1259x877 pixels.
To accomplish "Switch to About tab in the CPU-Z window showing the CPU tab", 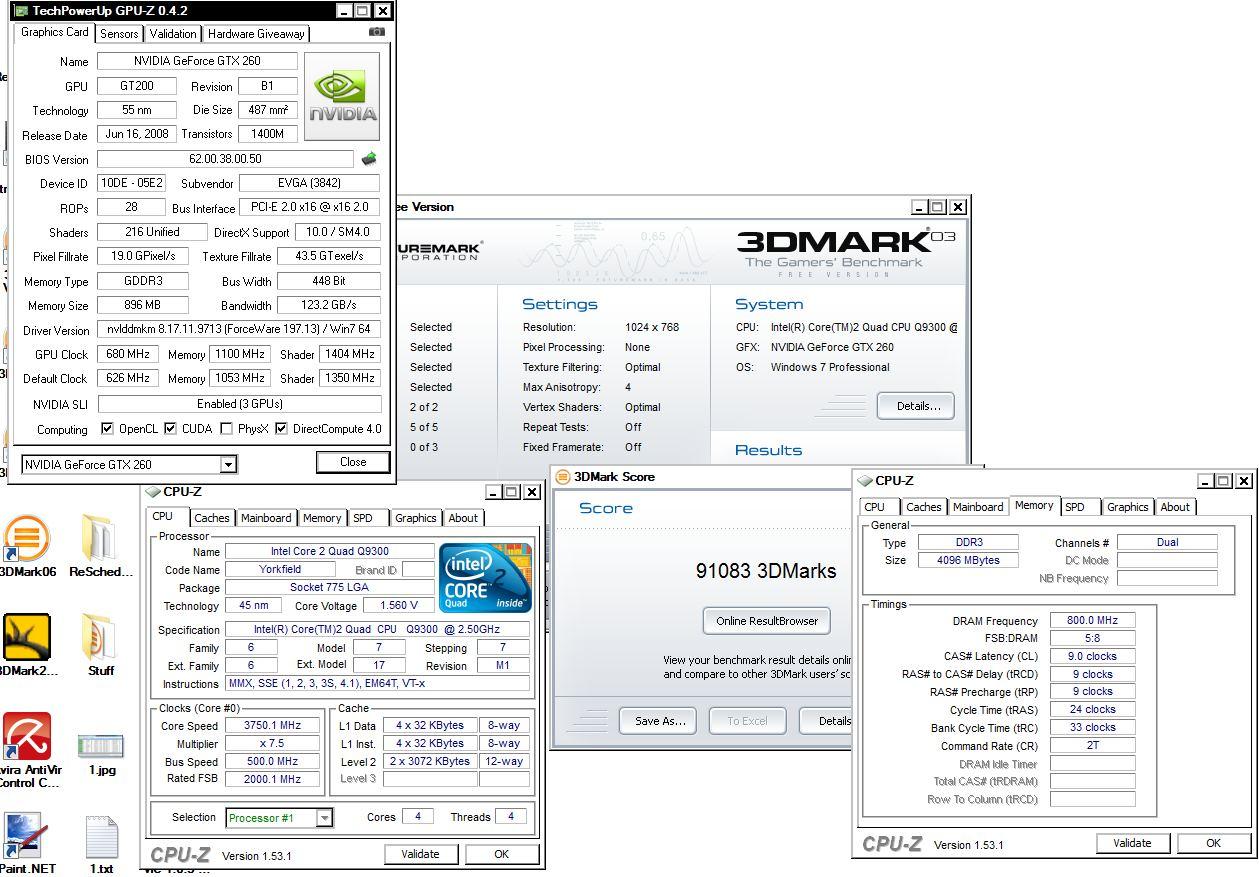I will coord(462,518).
